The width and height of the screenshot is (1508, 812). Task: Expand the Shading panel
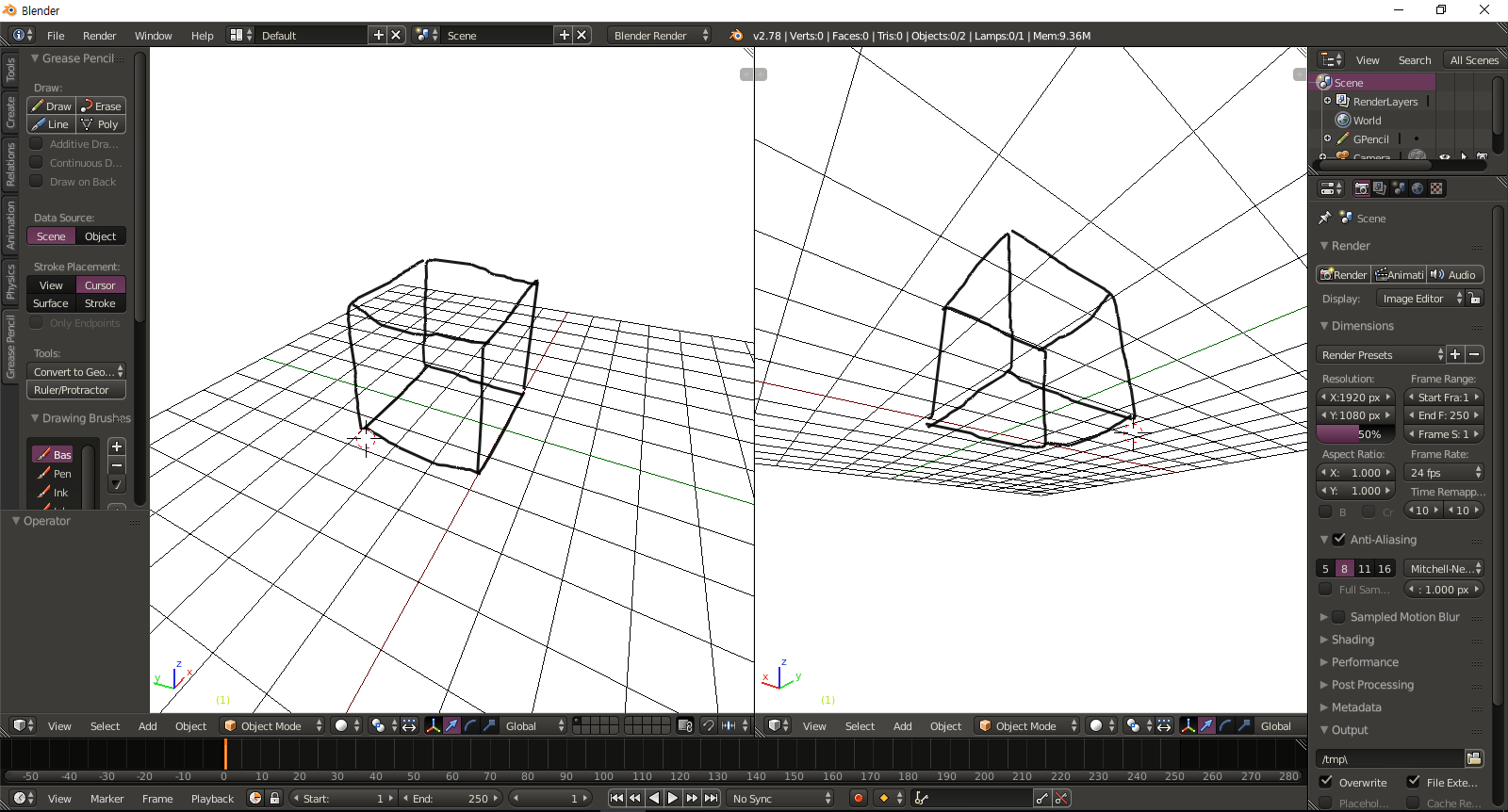coord(1352,639)
